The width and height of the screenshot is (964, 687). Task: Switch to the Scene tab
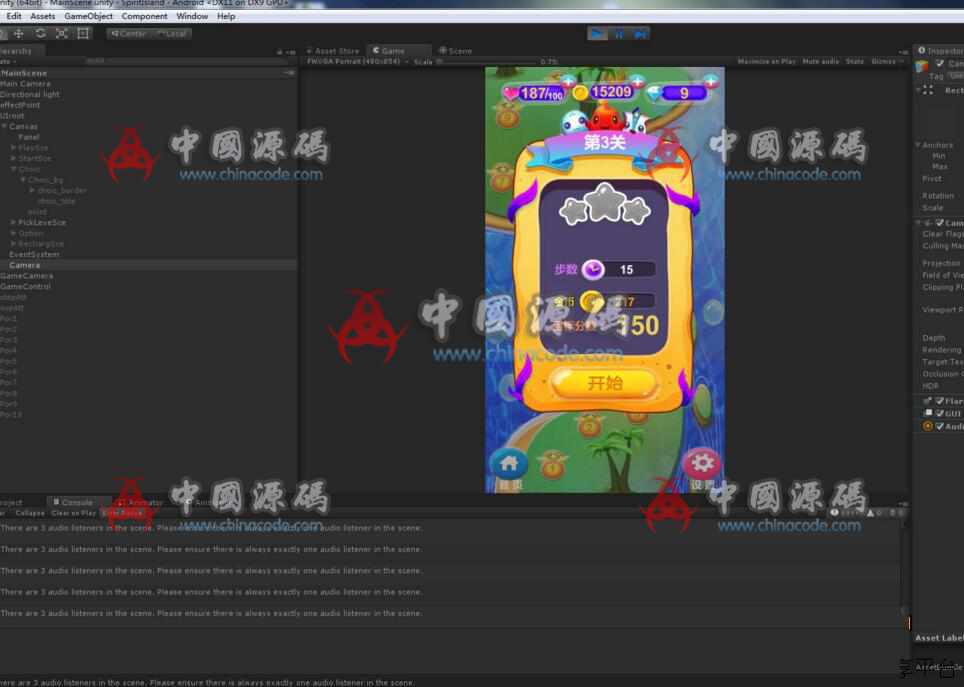tap(455, 50)
